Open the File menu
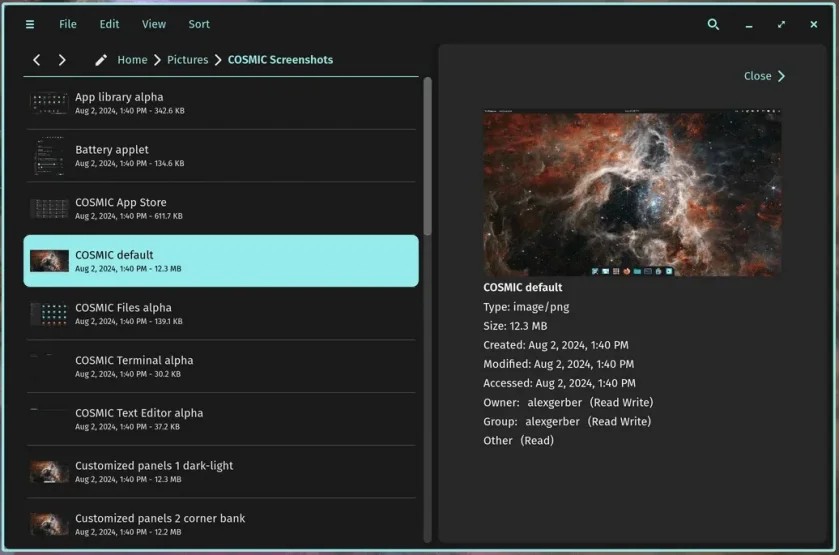840x555 pixels. tap(68, 24)
